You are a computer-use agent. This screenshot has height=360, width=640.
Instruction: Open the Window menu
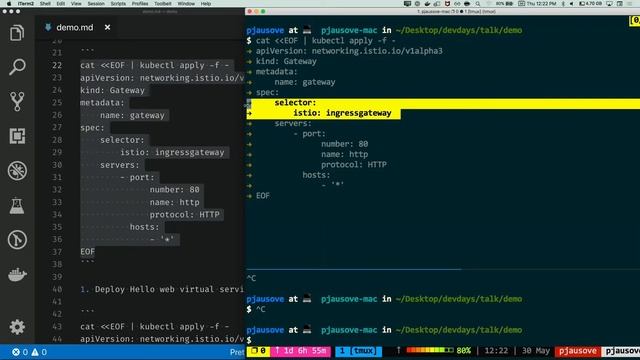click(186, 4)
